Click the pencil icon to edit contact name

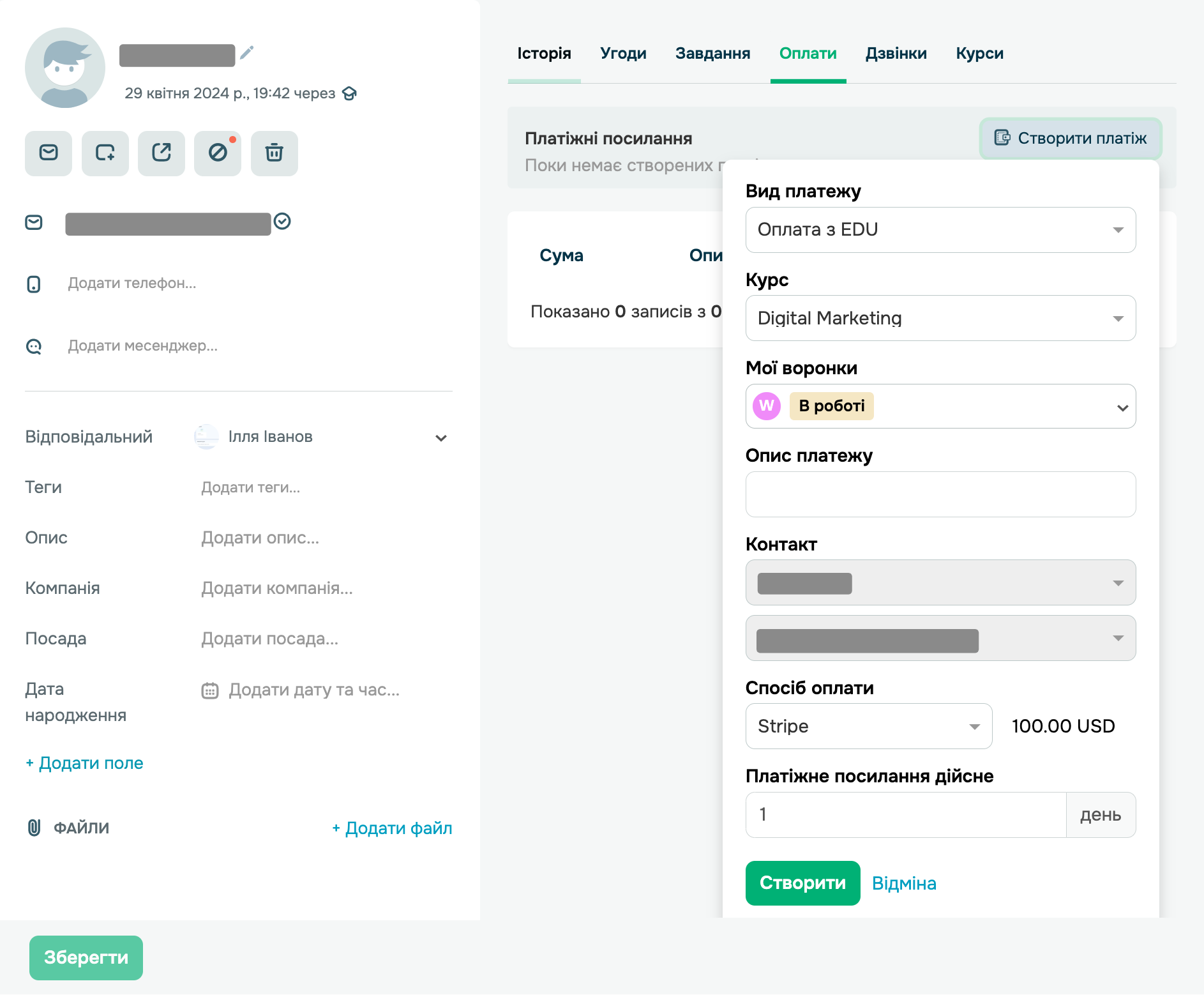(247, 53)
